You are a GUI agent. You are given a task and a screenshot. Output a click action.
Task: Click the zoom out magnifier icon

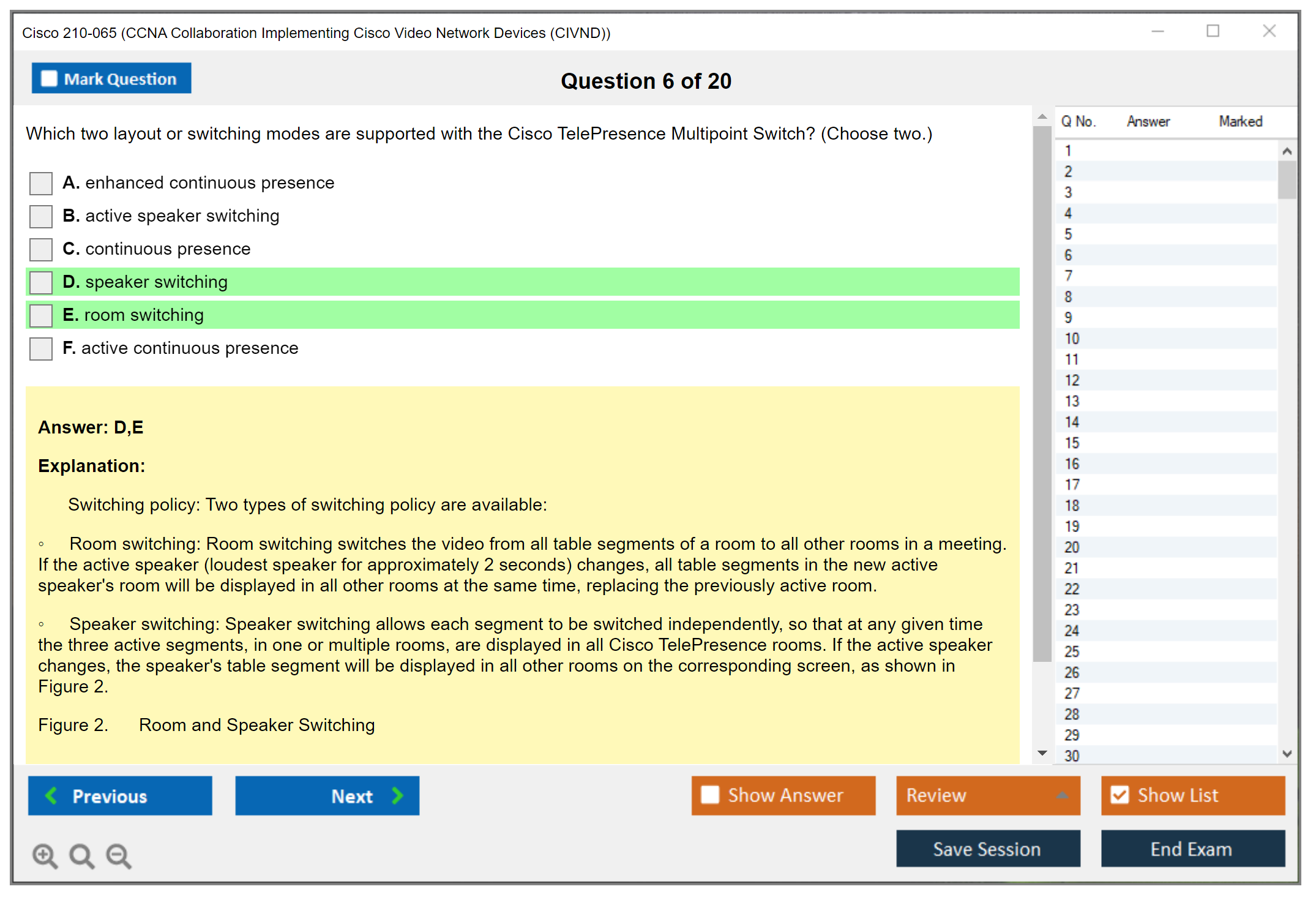(x=119, y=855)
